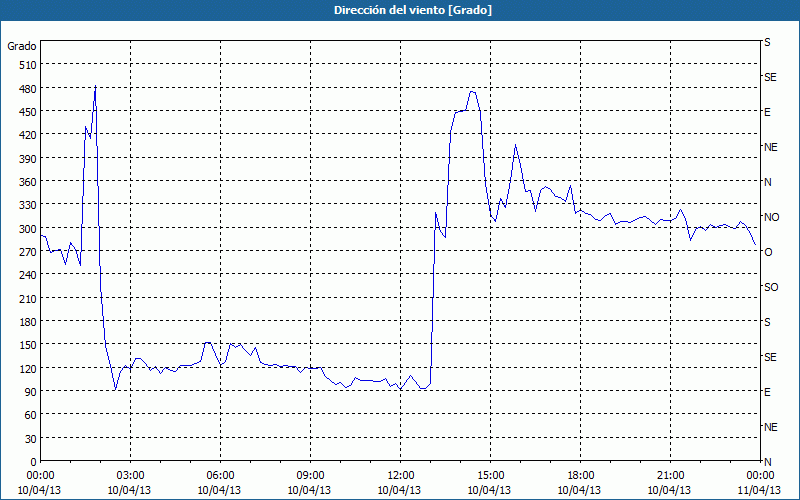Select the 'S' compass label level with 180
This screenshot has width=800, height=500.
point(767,322)
